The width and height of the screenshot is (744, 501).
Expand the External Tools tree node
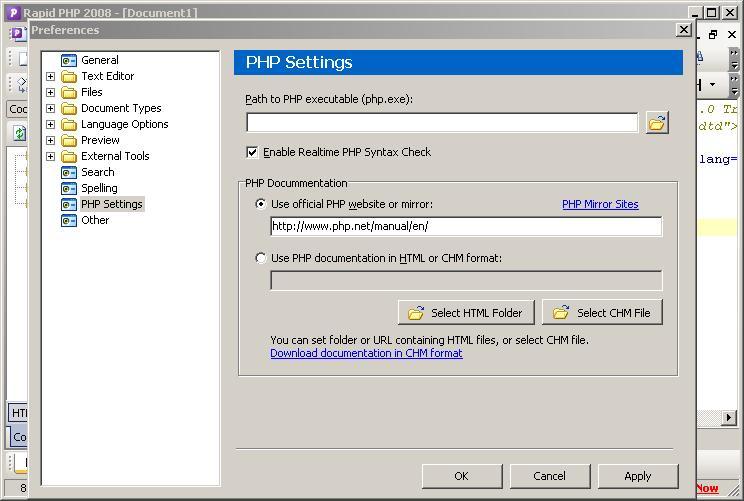(50, 157)
